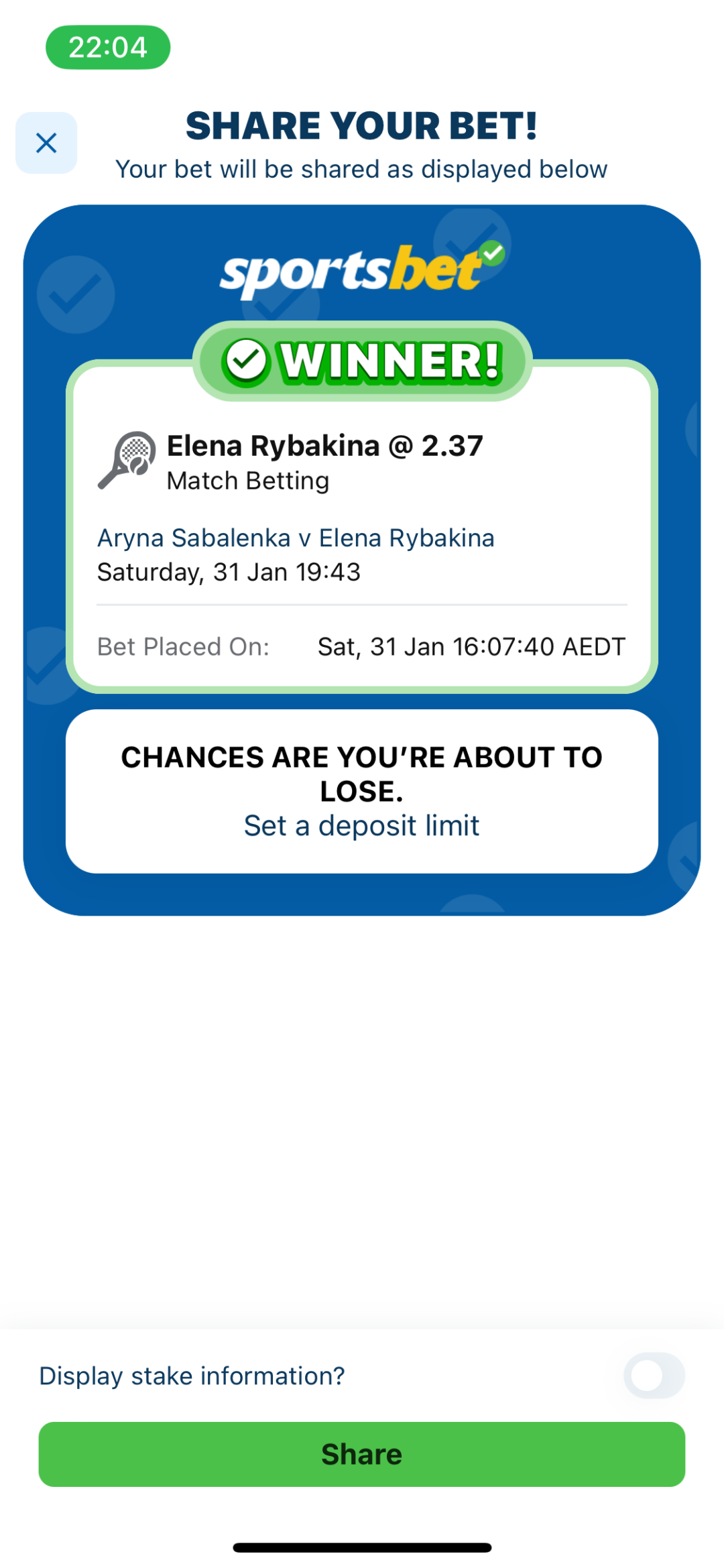Click the Elena Rybakina @ 2.37 selection

tap(324, 446)
